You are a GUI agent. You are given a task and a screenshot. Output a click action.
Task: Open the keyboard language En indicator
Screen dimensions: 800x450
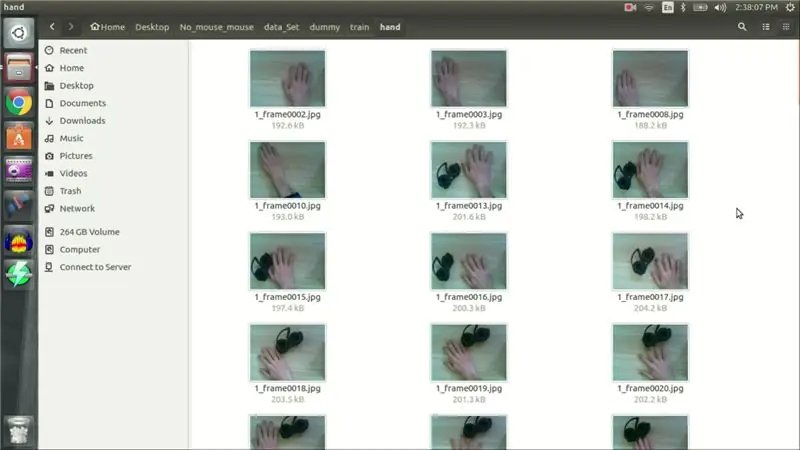[x=667, y=7]
